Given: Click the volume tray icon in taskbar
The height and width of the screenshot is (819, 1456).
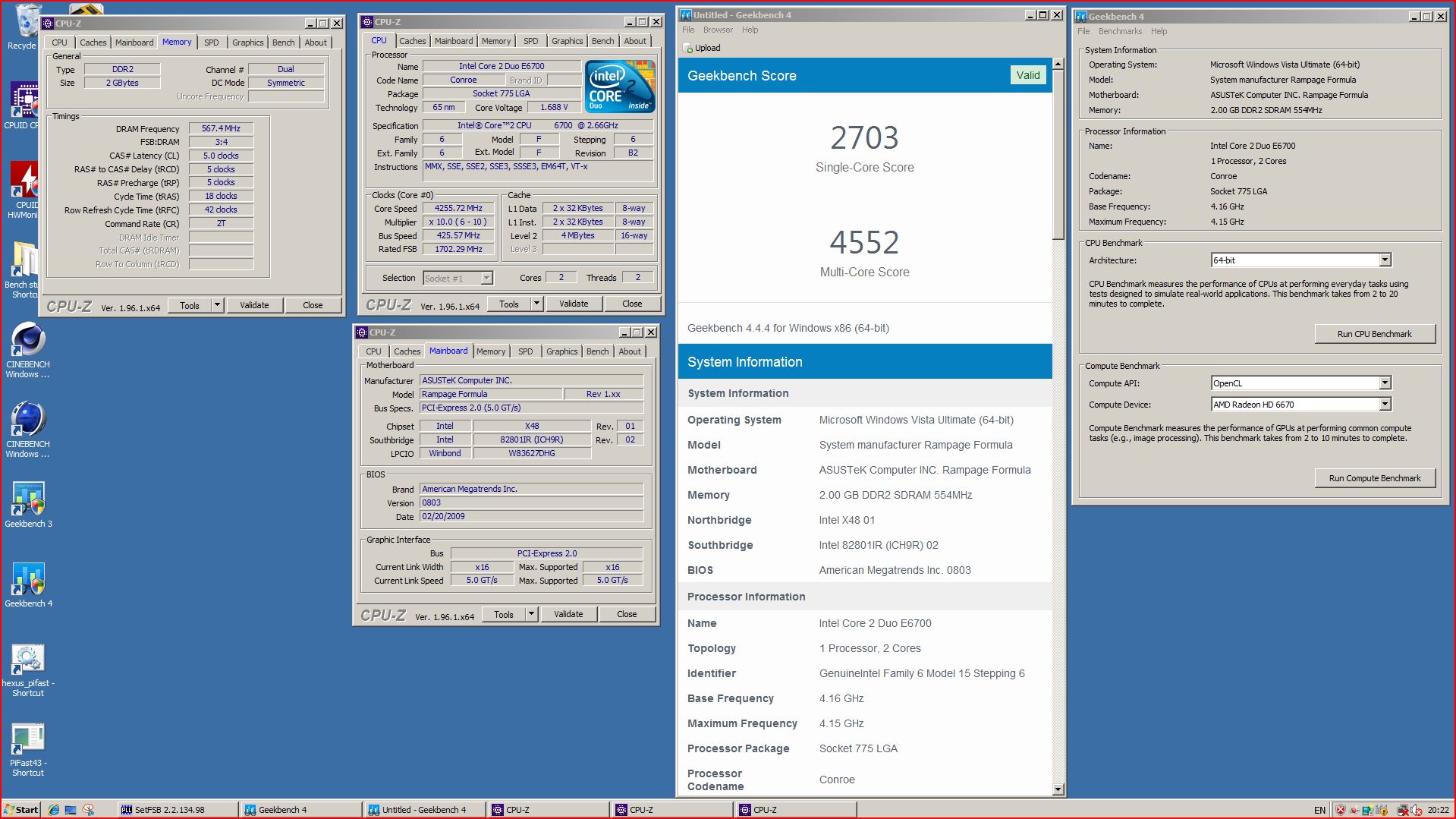Looking at the screenshot, I should coord(1416,810).
